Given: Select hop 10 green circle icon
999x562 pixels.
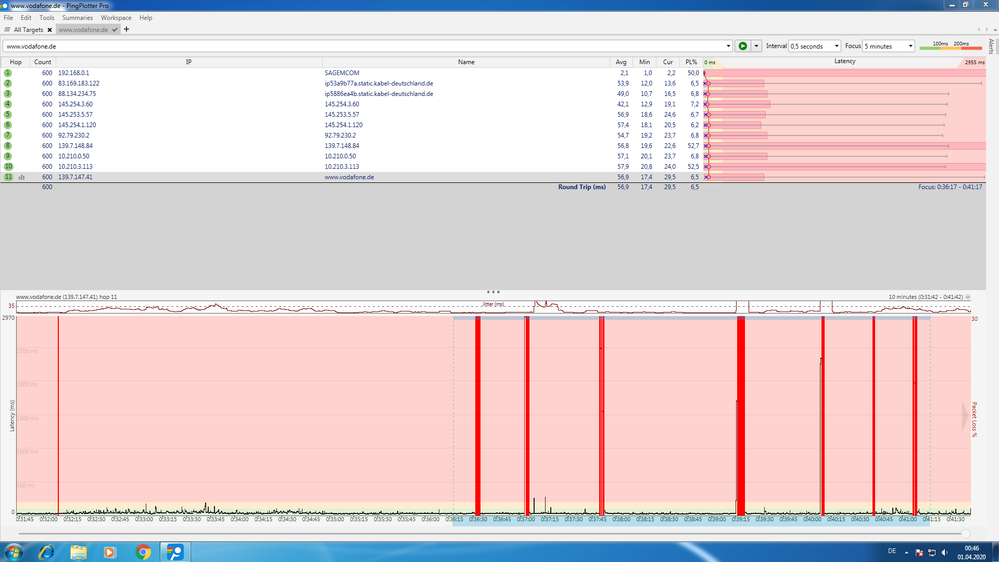Looking at the screenshot, I should point(8,166).
